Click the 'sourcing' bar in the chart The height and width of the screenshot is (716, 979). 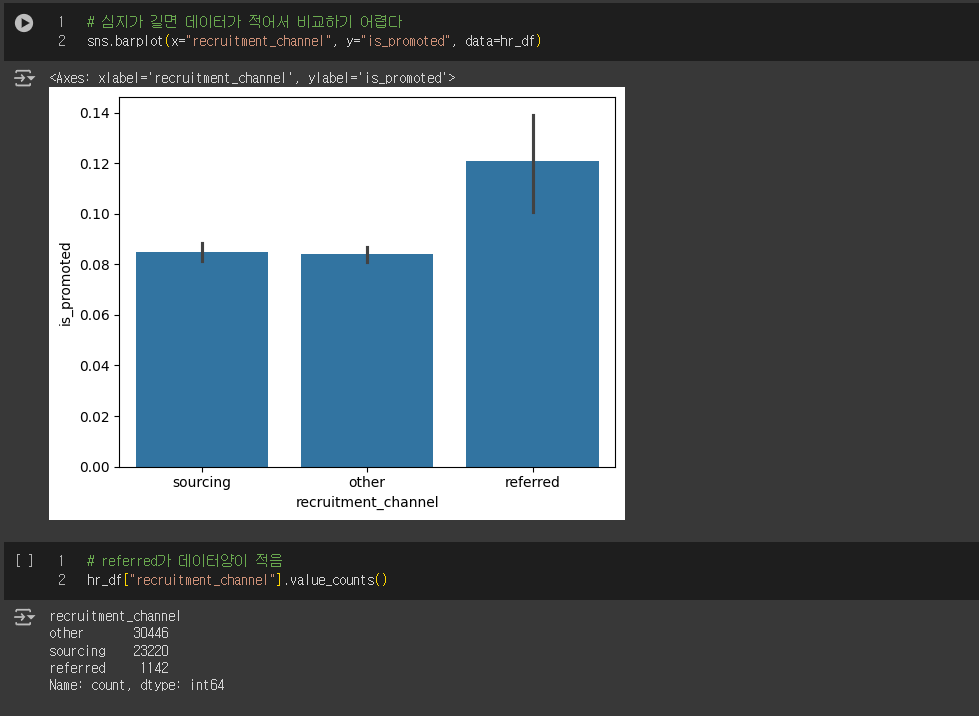click(202, 360)
